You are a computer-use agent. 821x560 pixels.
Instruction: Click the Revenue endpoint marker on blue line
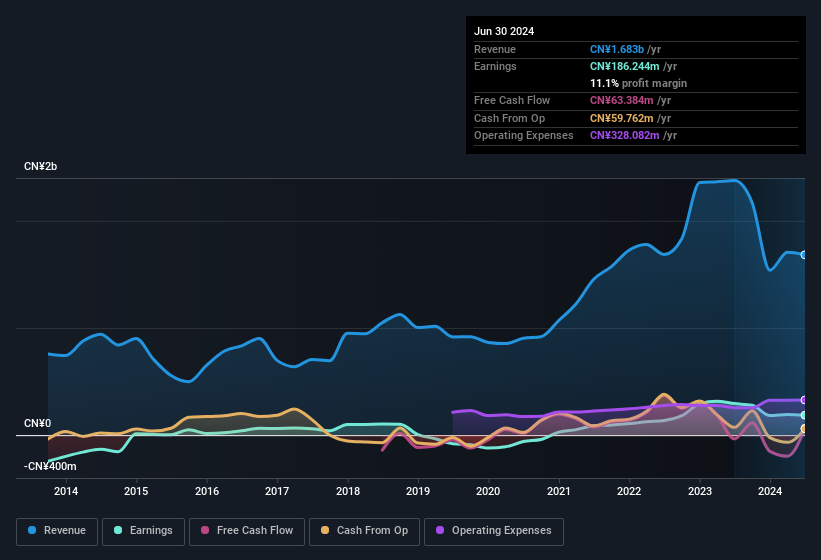(804, 255)
